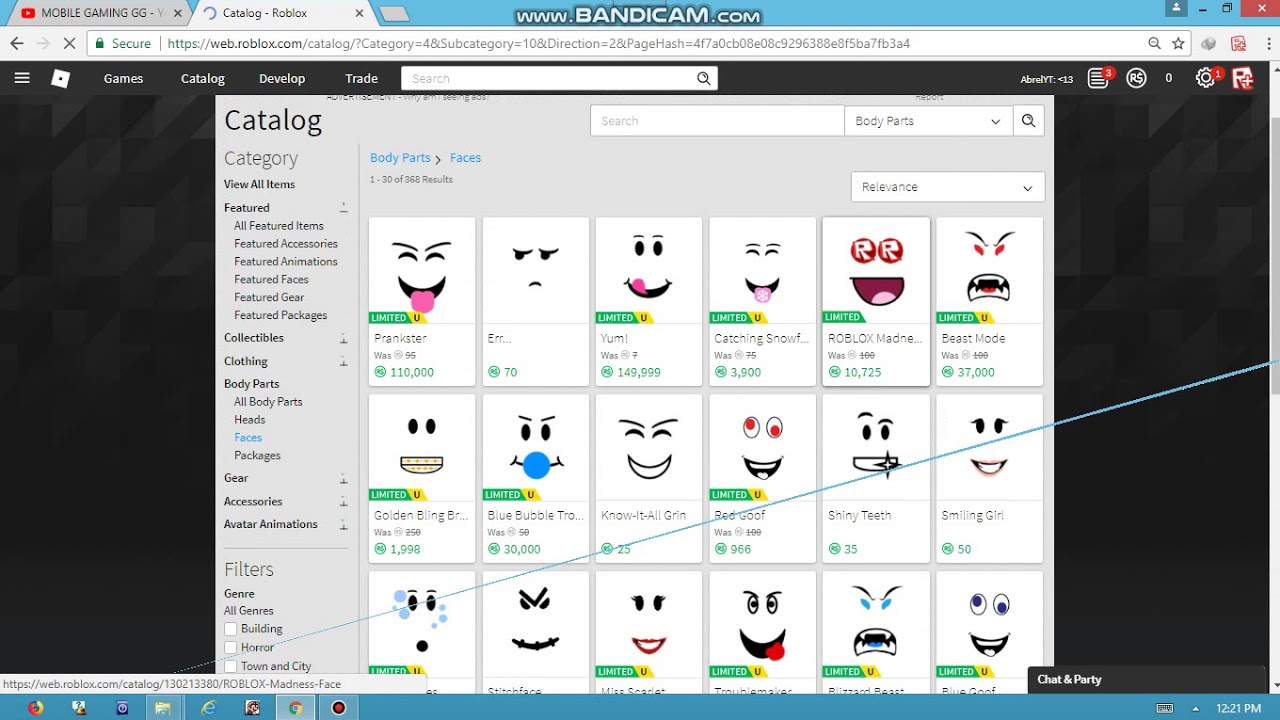Screen dimensions: 1280x720
Task: Open the Yum! face item
Action: (x=649, y=301)
